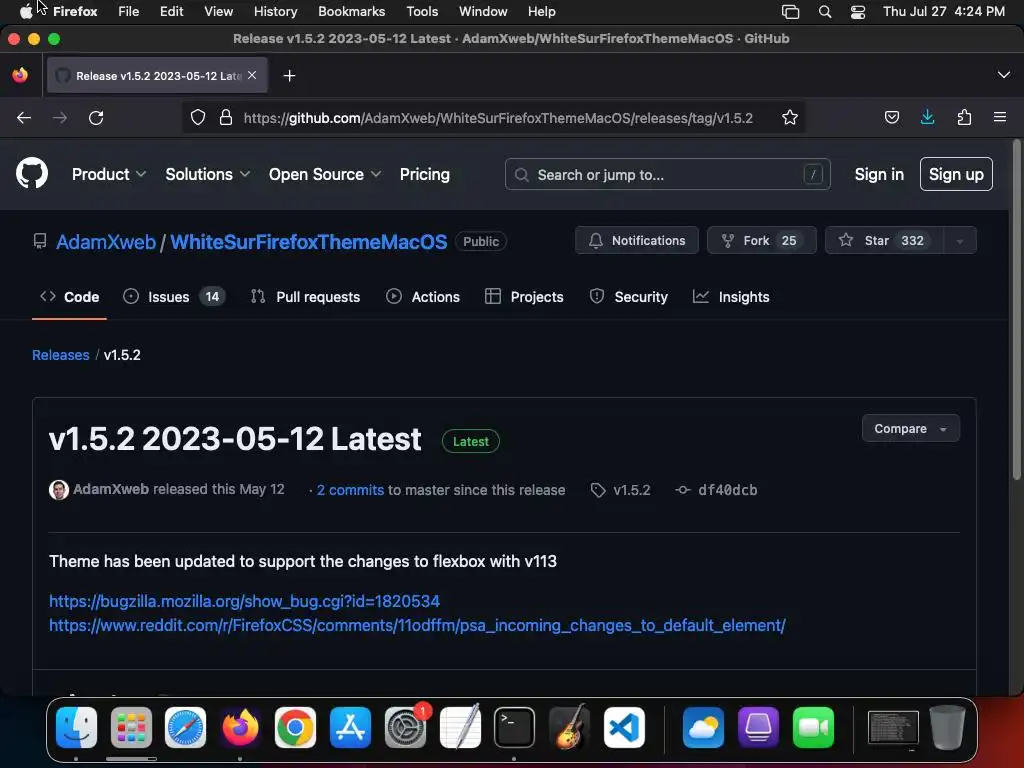The width and height of the screenshot is (1024, 768).
Task: Open the AdamXweb owner link
Action: coord(106,242)
